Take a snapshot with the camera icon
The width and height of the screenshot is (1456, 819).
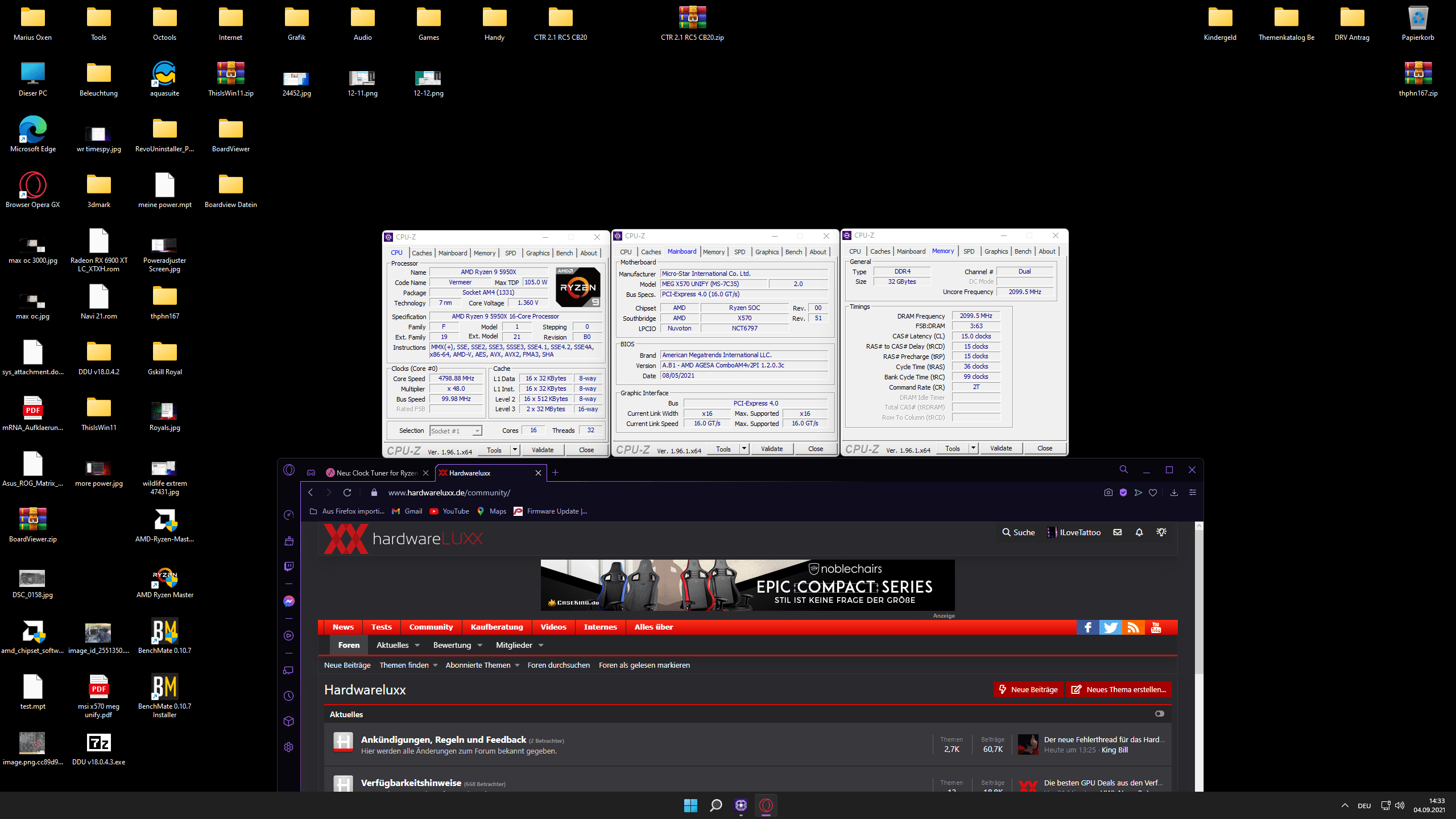[x=1108, y=493]
